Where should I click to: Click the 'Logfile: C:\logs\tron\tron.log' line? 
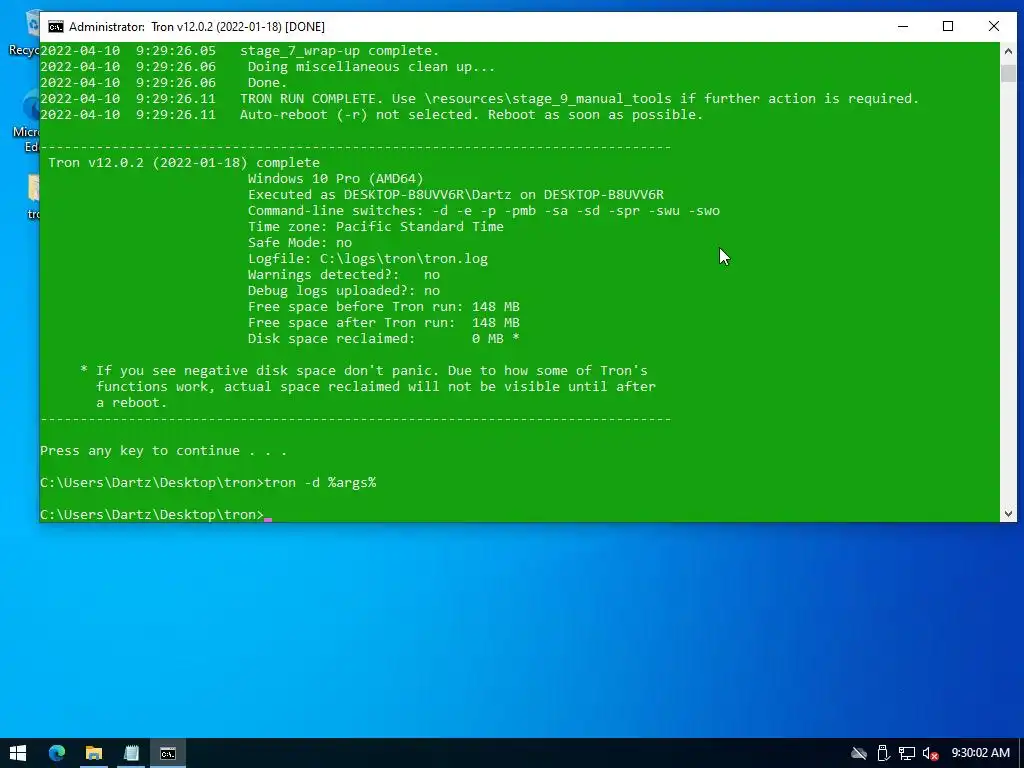368,259
